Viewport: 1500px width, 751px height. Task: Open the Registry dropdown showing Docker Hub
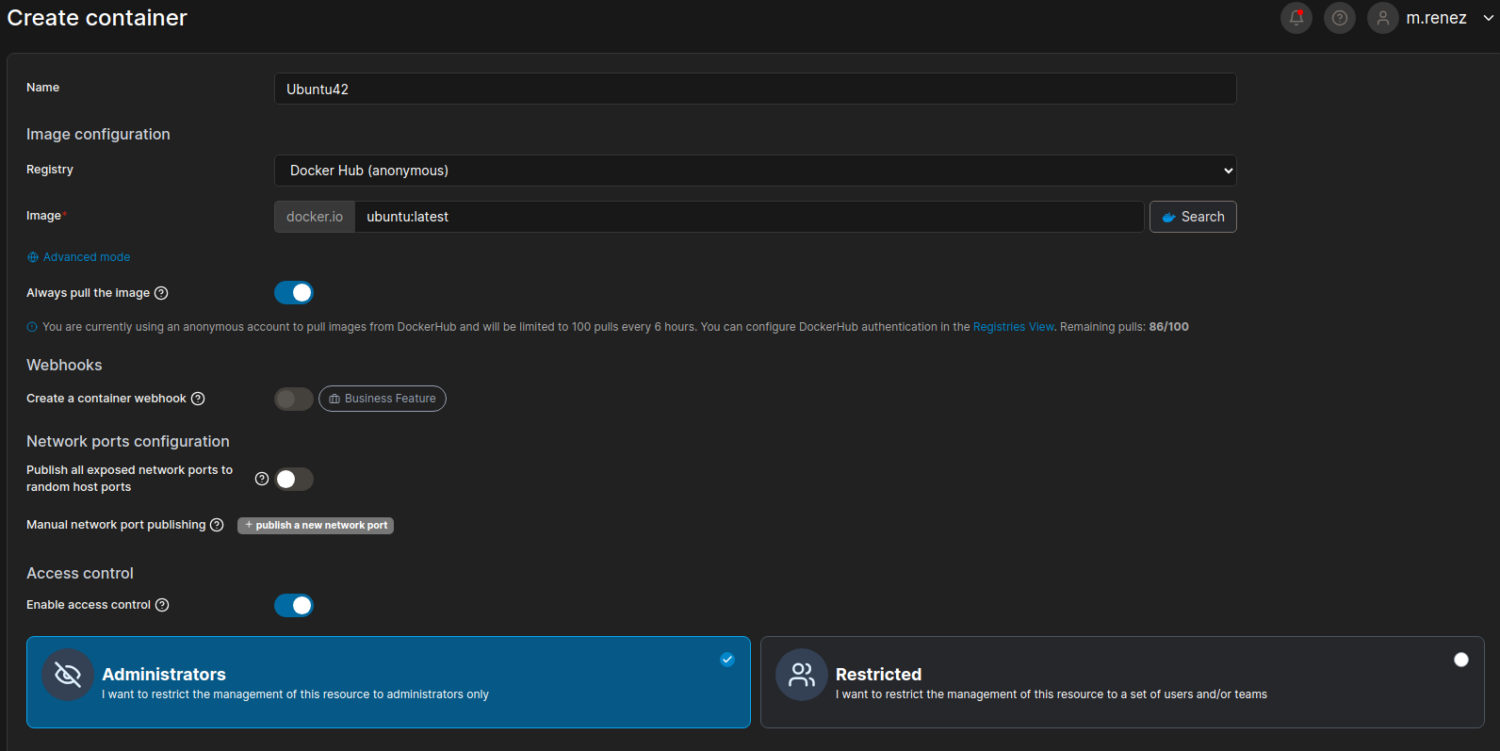click(x=755, y=171)
